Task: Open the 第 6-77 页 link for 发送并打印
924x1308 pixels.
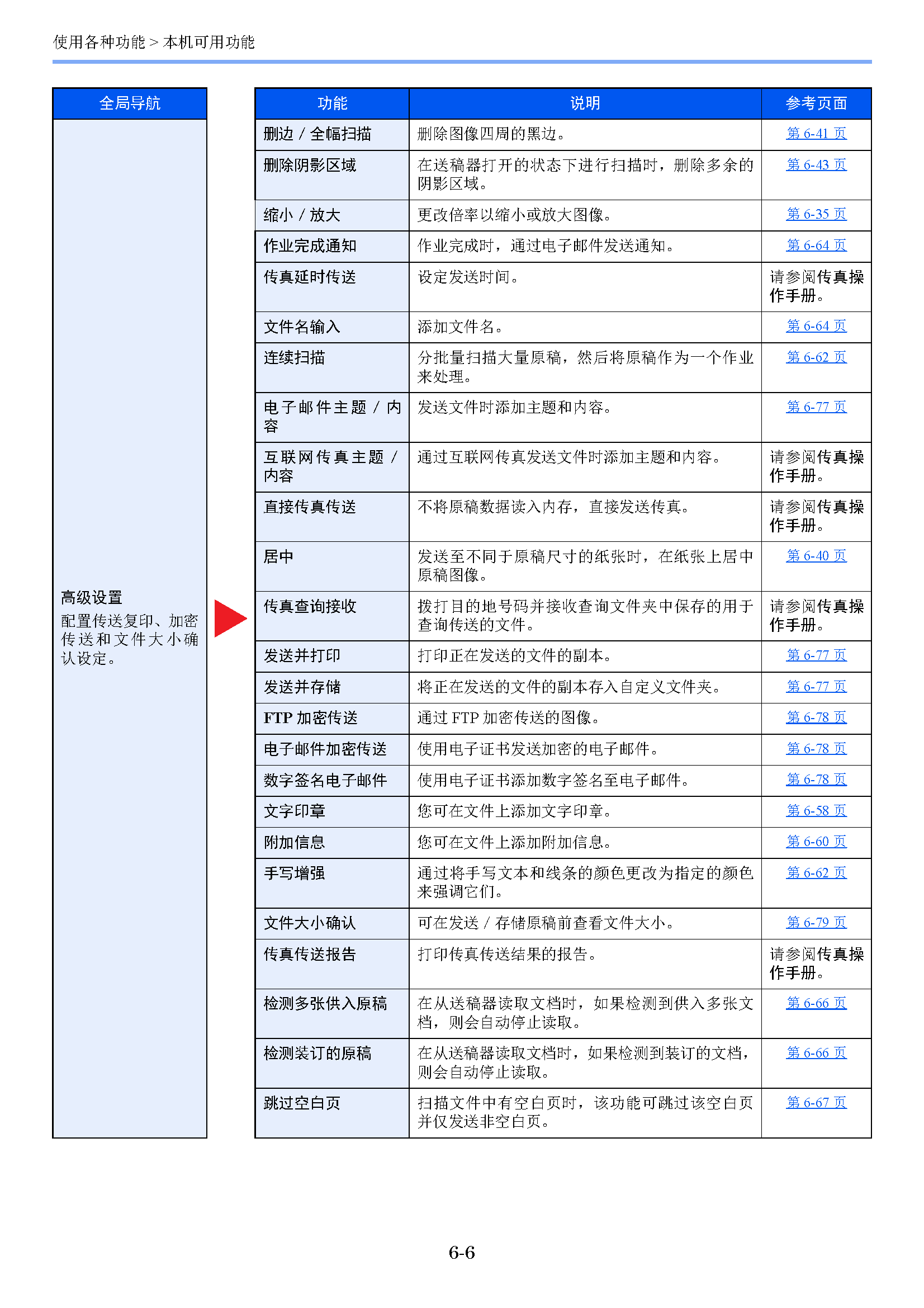Action: coord(816,655)
